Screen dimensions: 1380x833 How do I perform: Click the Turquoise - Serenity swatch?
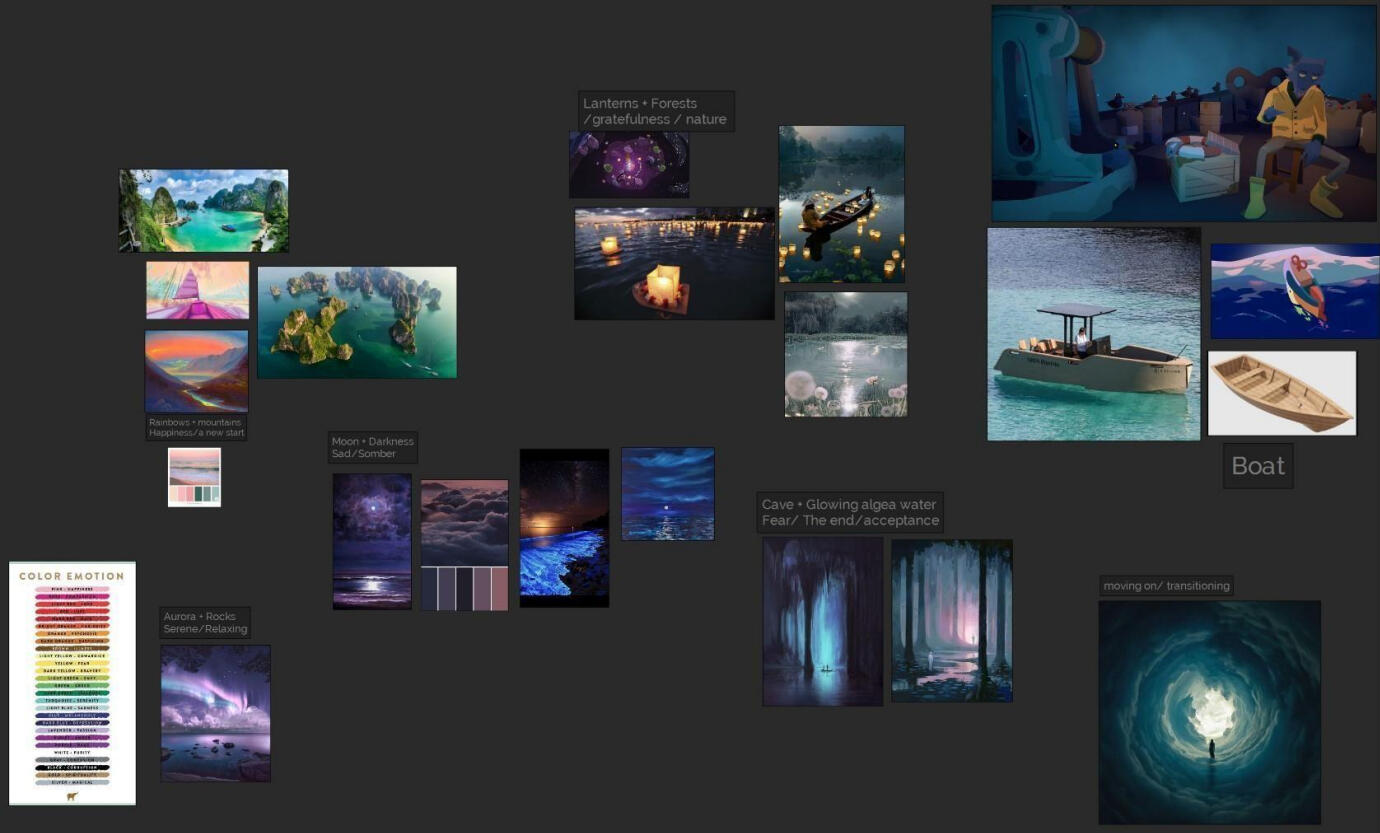[x=70, y=700]
